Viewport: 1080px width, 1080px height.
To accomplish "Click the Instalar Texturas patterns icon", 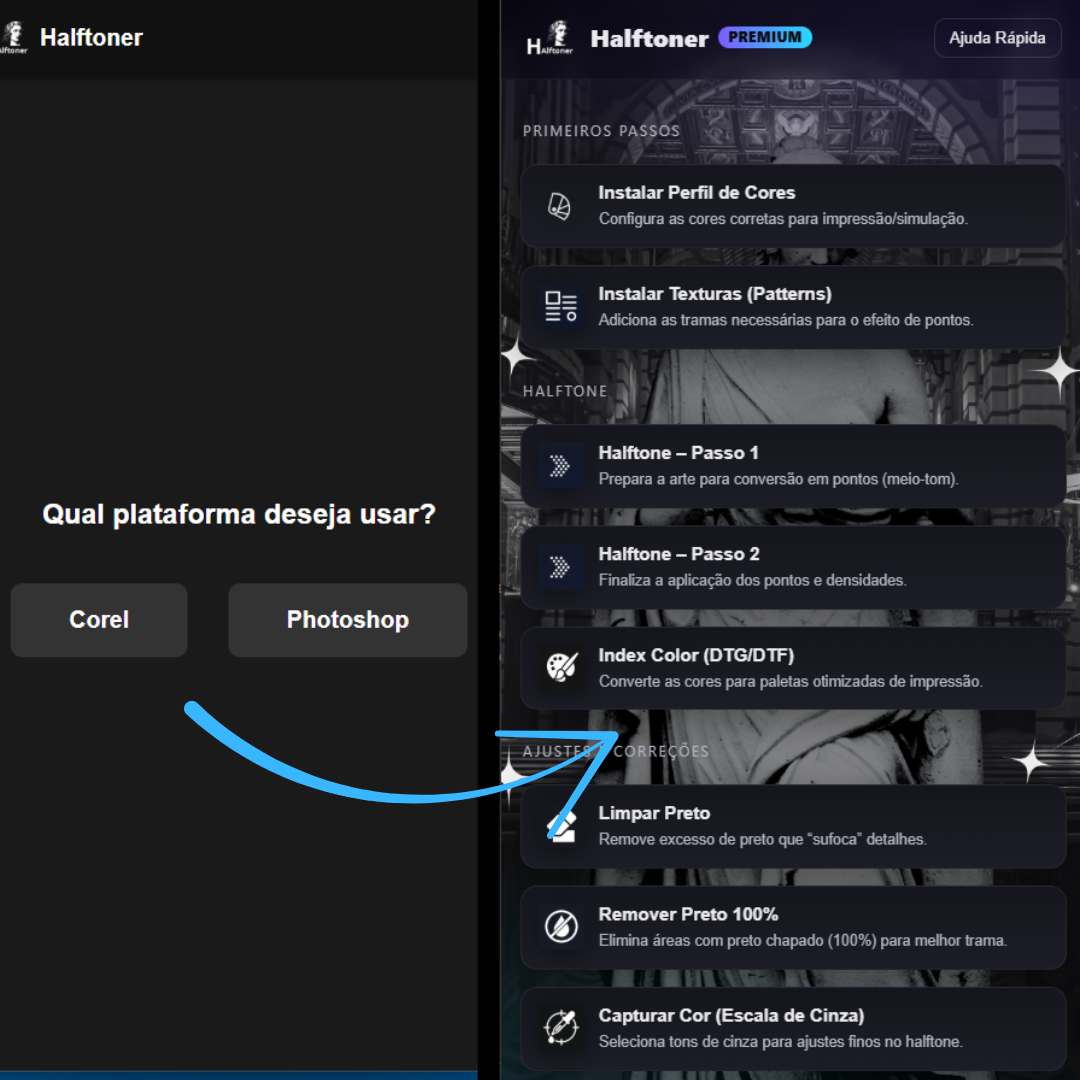I will (560, 307).
